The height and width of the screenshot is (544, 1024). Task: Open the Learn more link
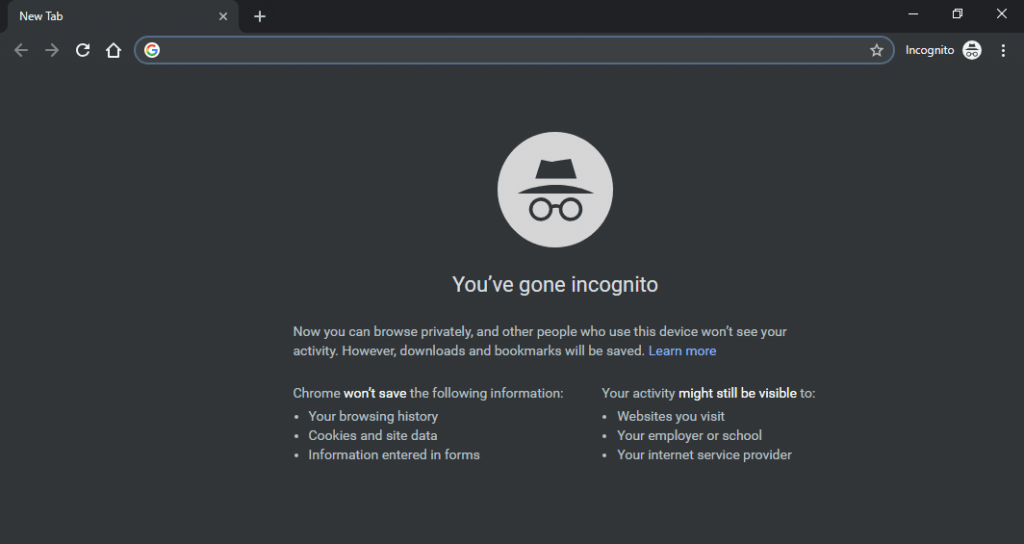point(682,351)
